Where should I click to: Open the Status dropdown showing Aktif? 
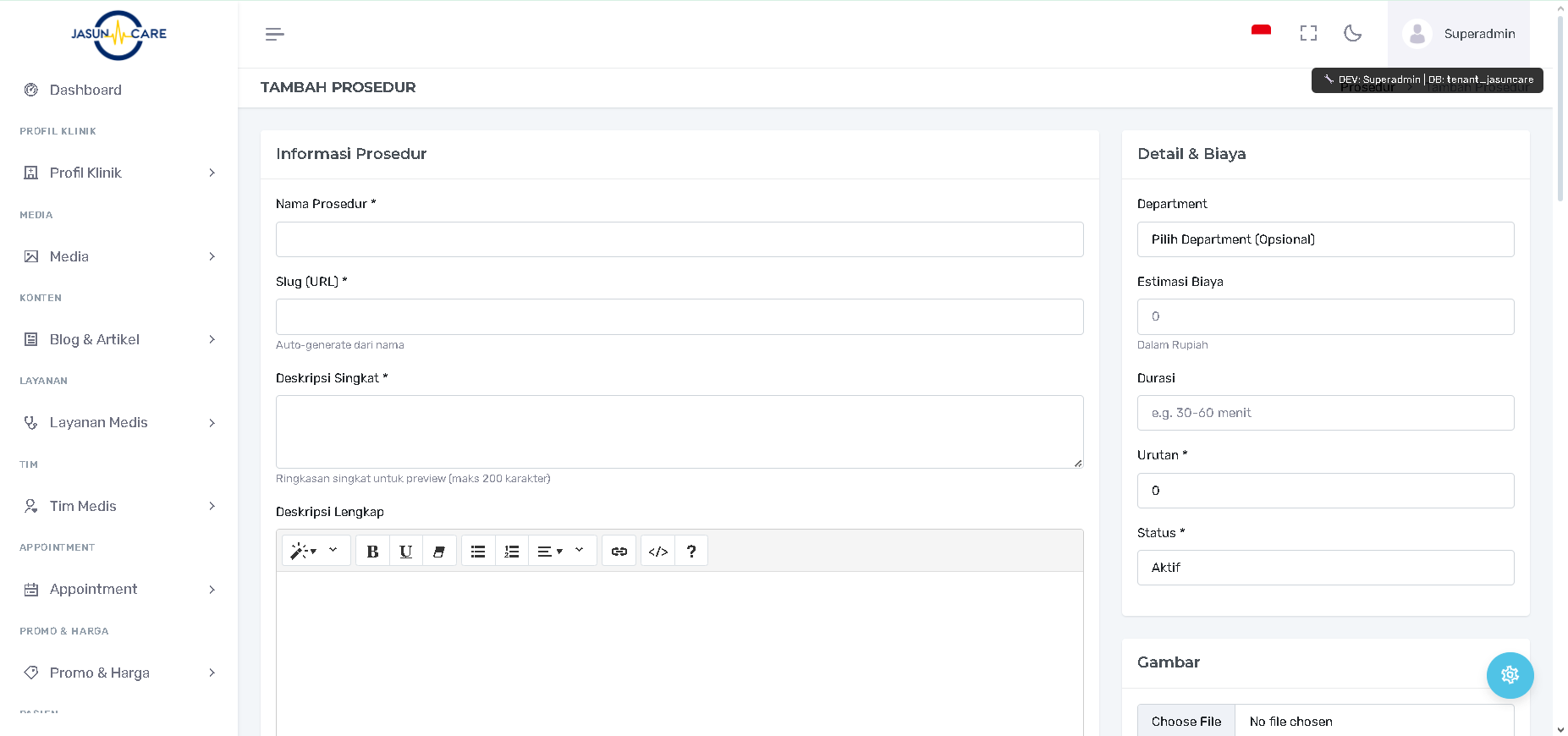(x=1325, y=568)
